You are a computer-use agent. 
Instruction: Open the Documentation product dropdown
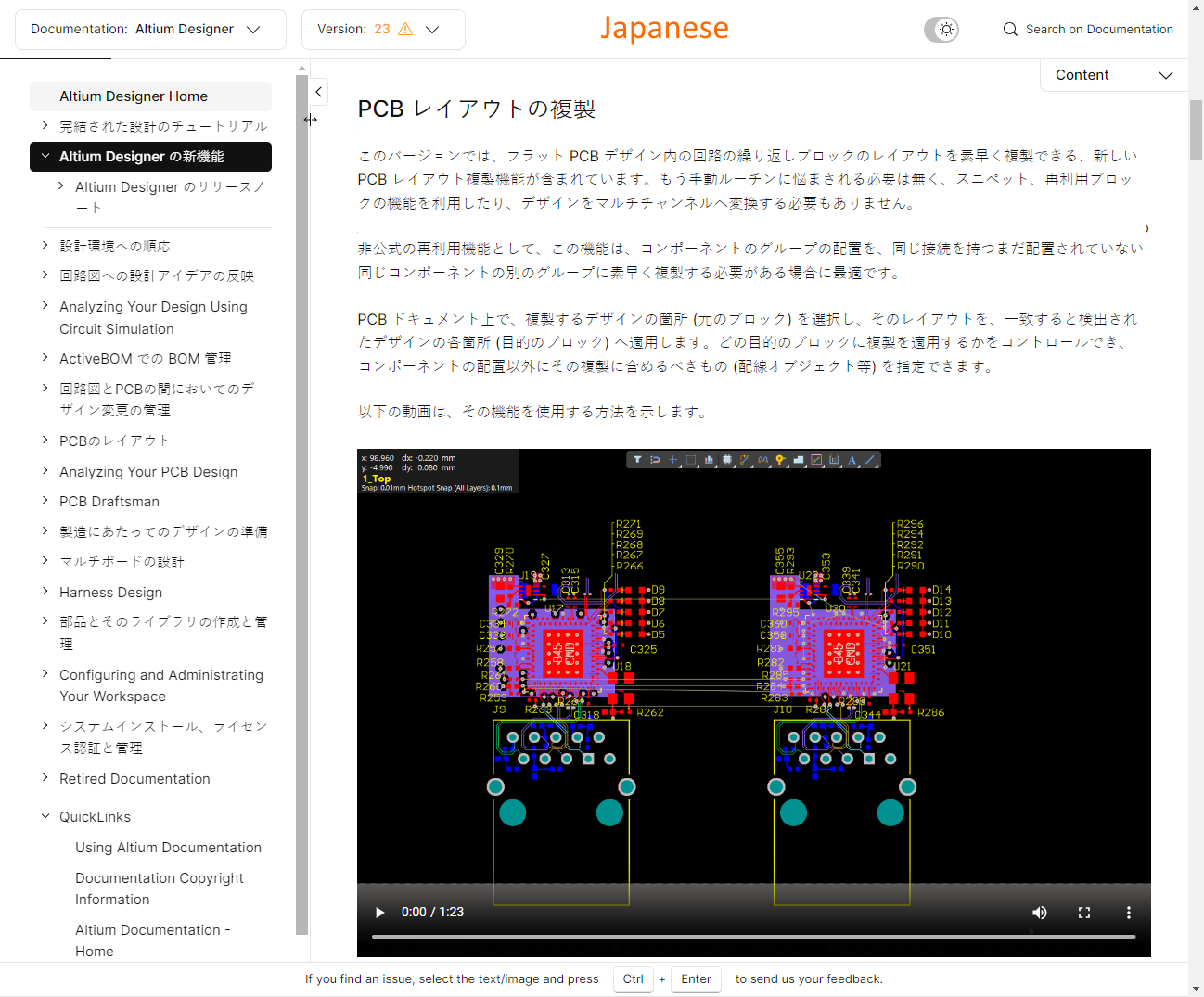(150, 30)
